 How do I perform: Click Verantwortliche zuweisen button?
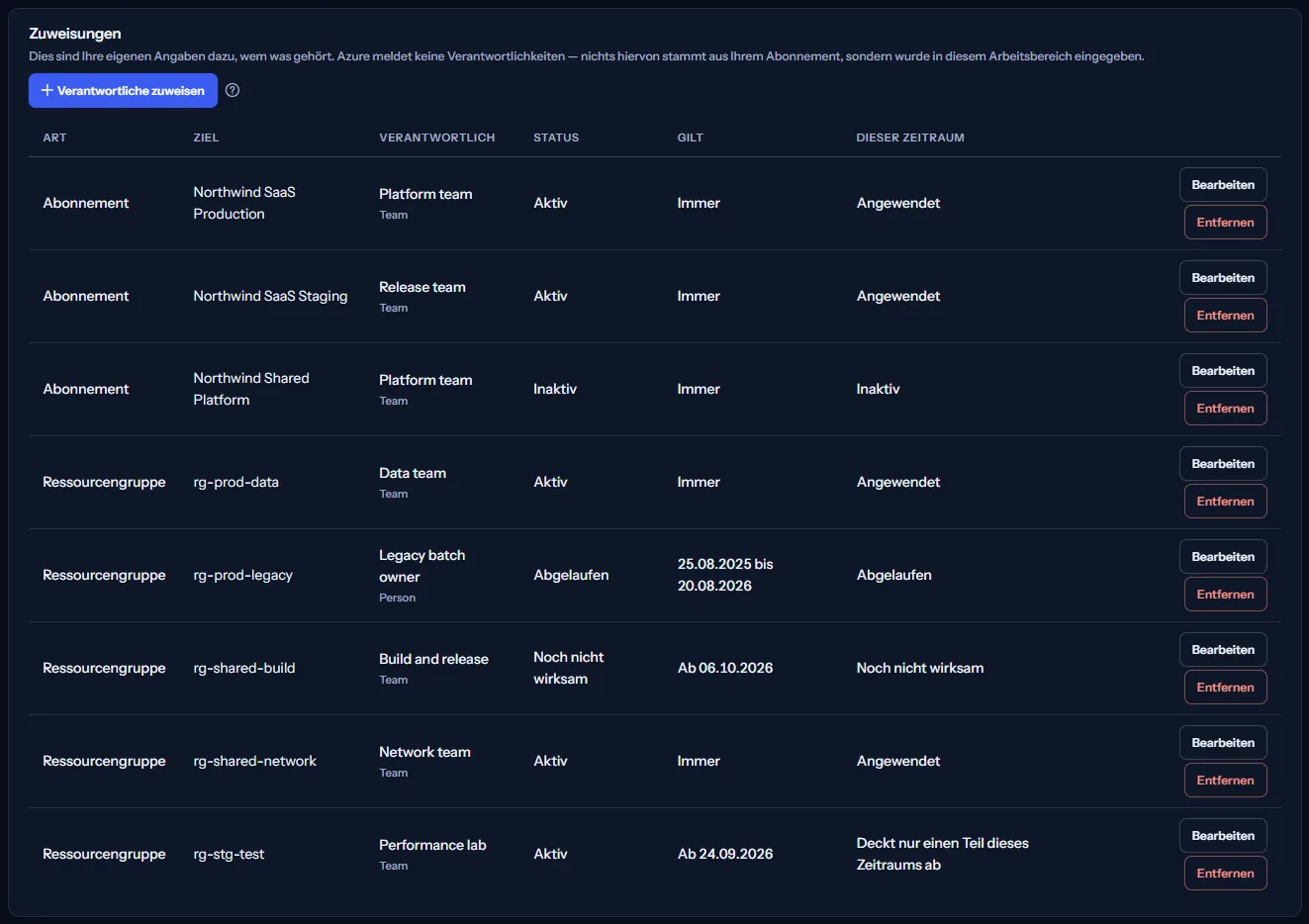point(123,90)
